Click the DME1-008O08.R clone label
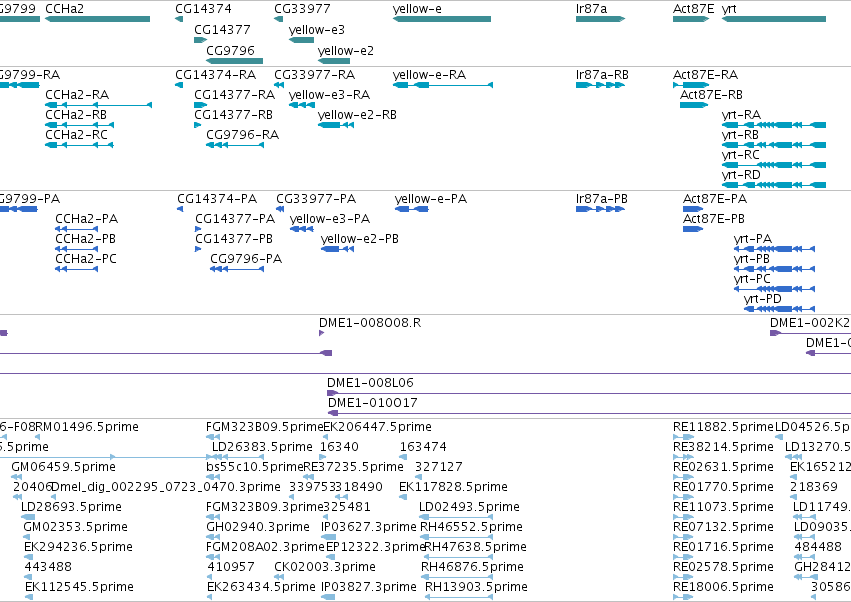The width and height of the screenshot is (851, 602). (370, 323)
